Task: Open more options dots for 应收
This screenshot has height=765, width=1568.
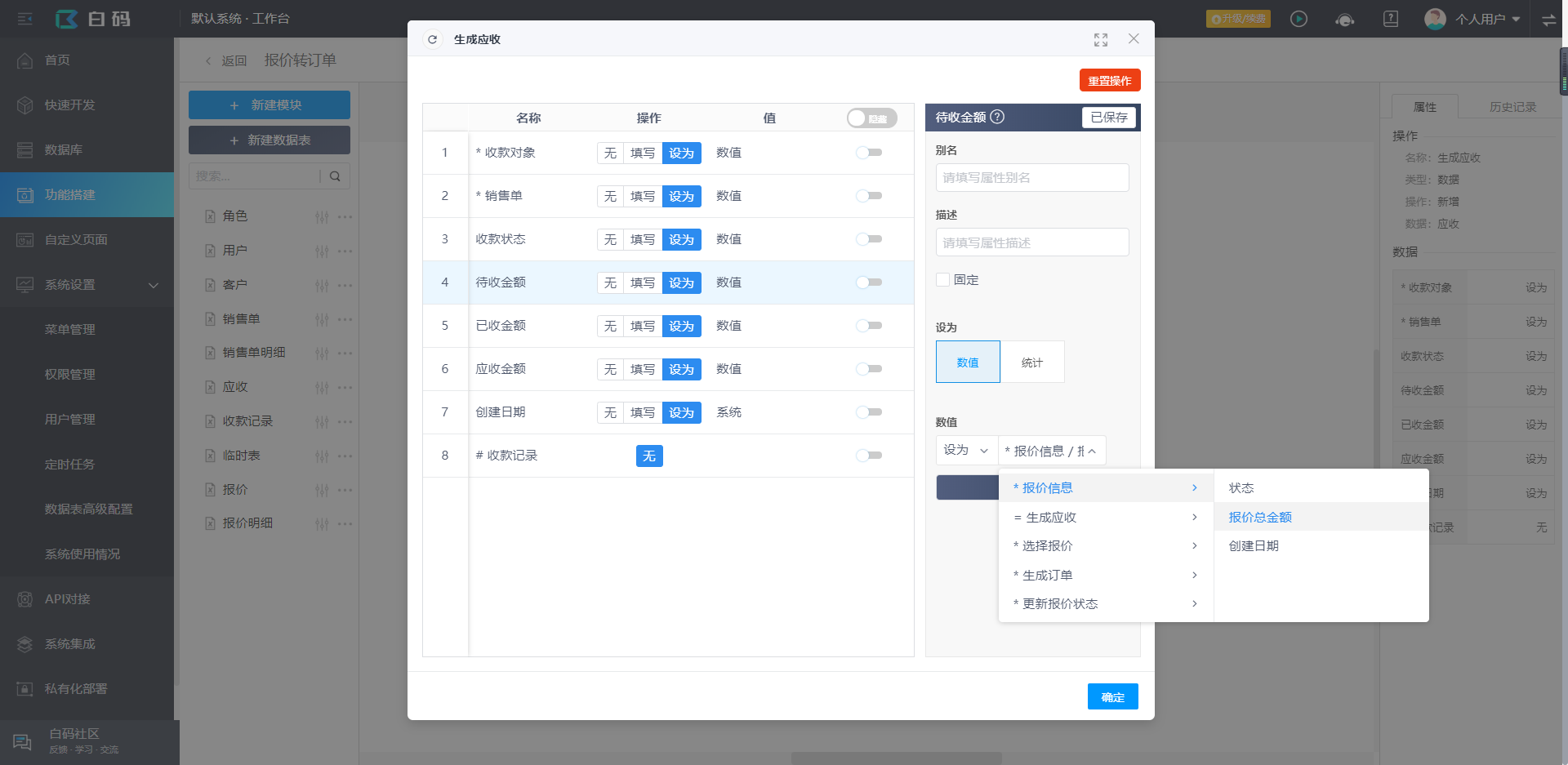Action: [345, 388]
